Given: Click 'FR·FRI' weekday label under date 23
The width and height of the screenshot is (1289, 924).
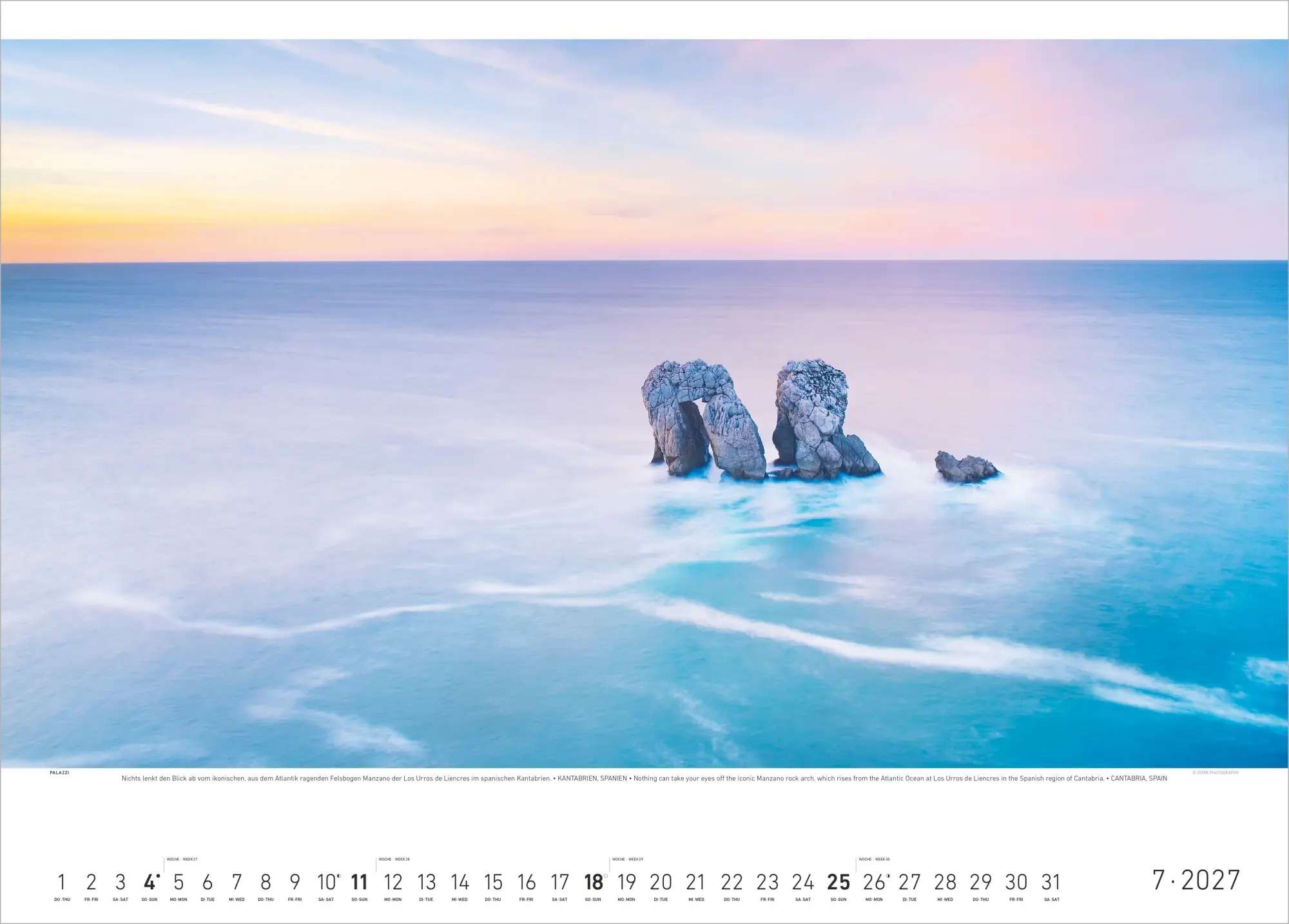Looking at the screenshot, I should (767, 900).
